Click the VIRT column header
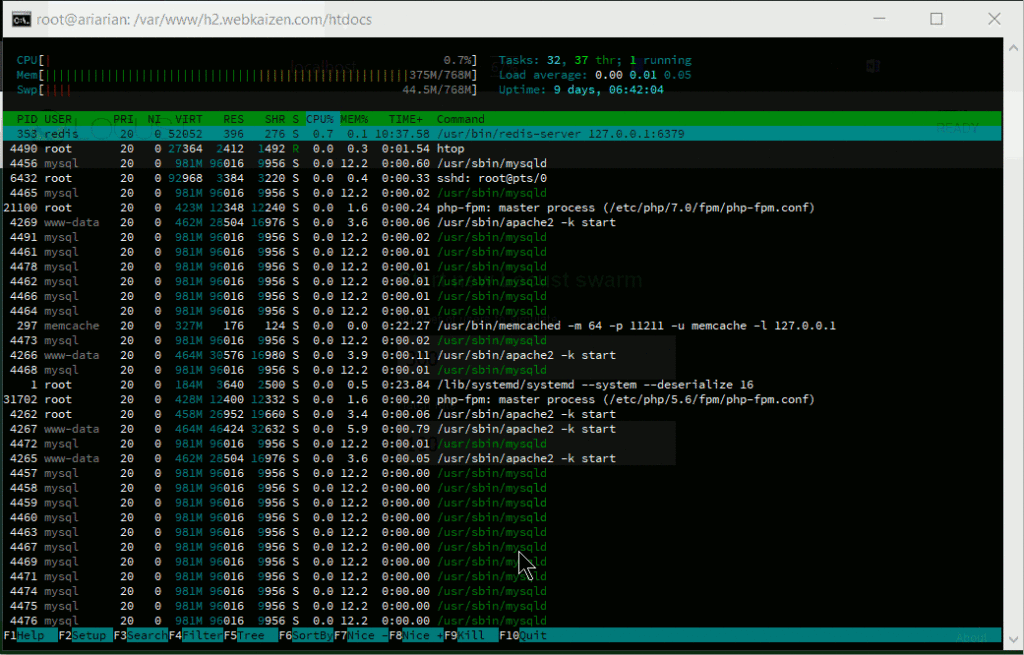The image size is (1024, 655). [189, 119]
